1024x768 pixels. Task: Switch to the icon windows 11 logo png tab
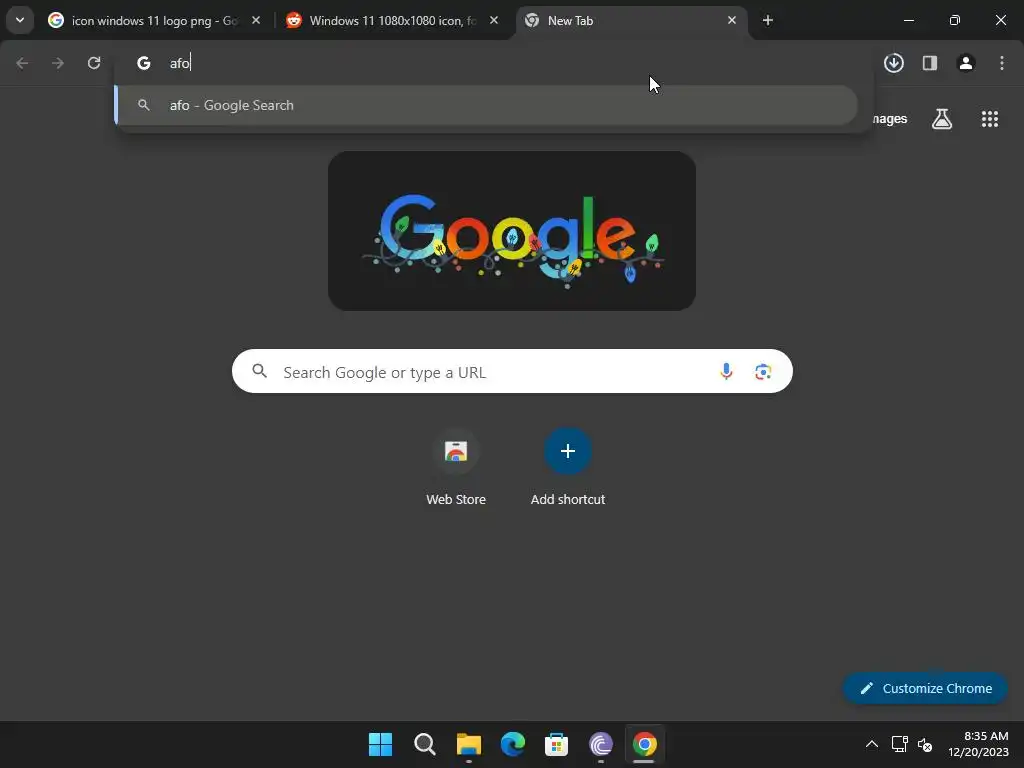pyautogui.click(x=153, y=20)
